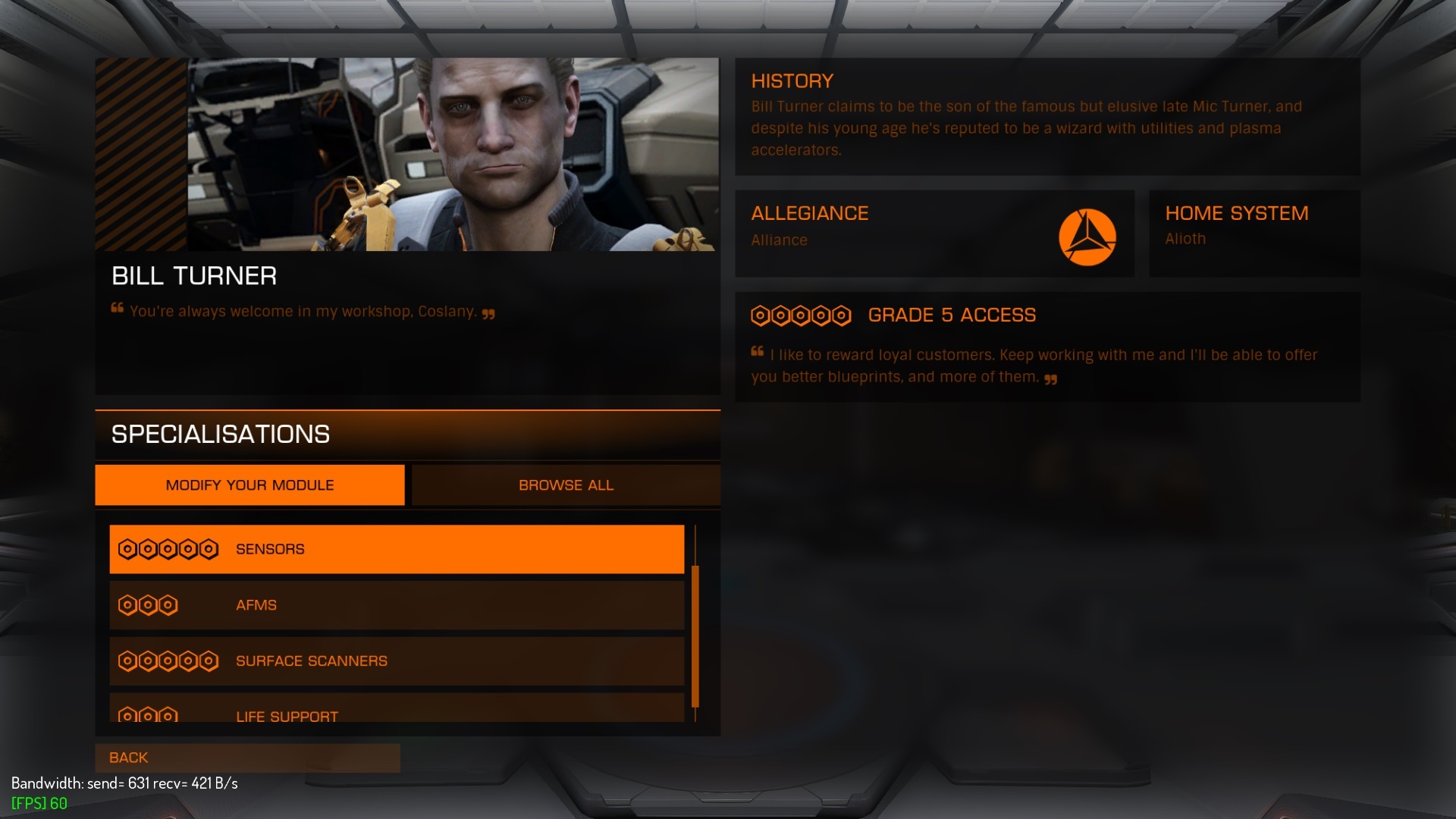Click the grade 5 rank icons beside Sensors

[x=168, y=549]
